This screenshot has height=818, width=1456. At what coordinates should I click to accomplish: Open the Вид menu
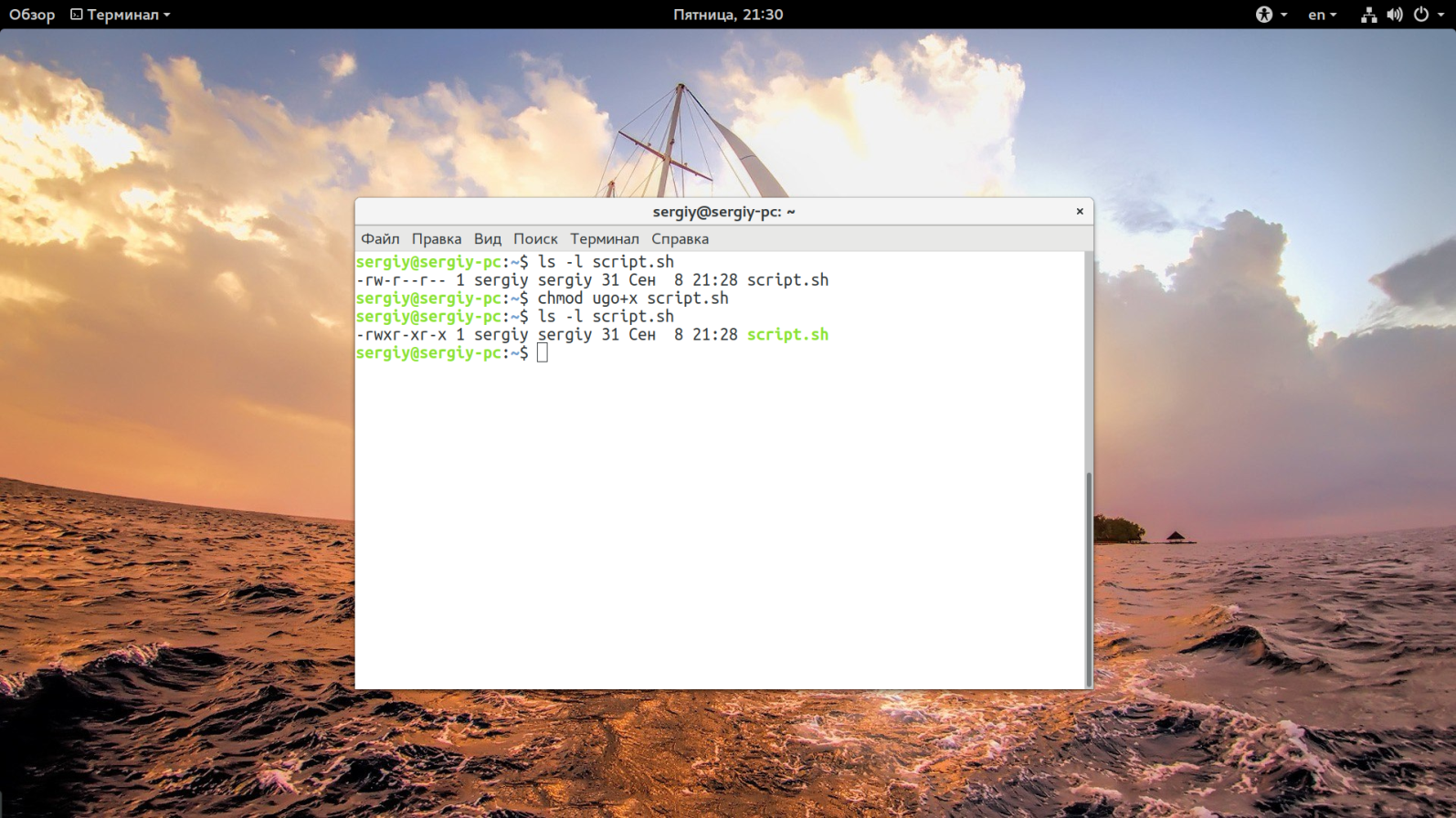(x=487, y=239)
